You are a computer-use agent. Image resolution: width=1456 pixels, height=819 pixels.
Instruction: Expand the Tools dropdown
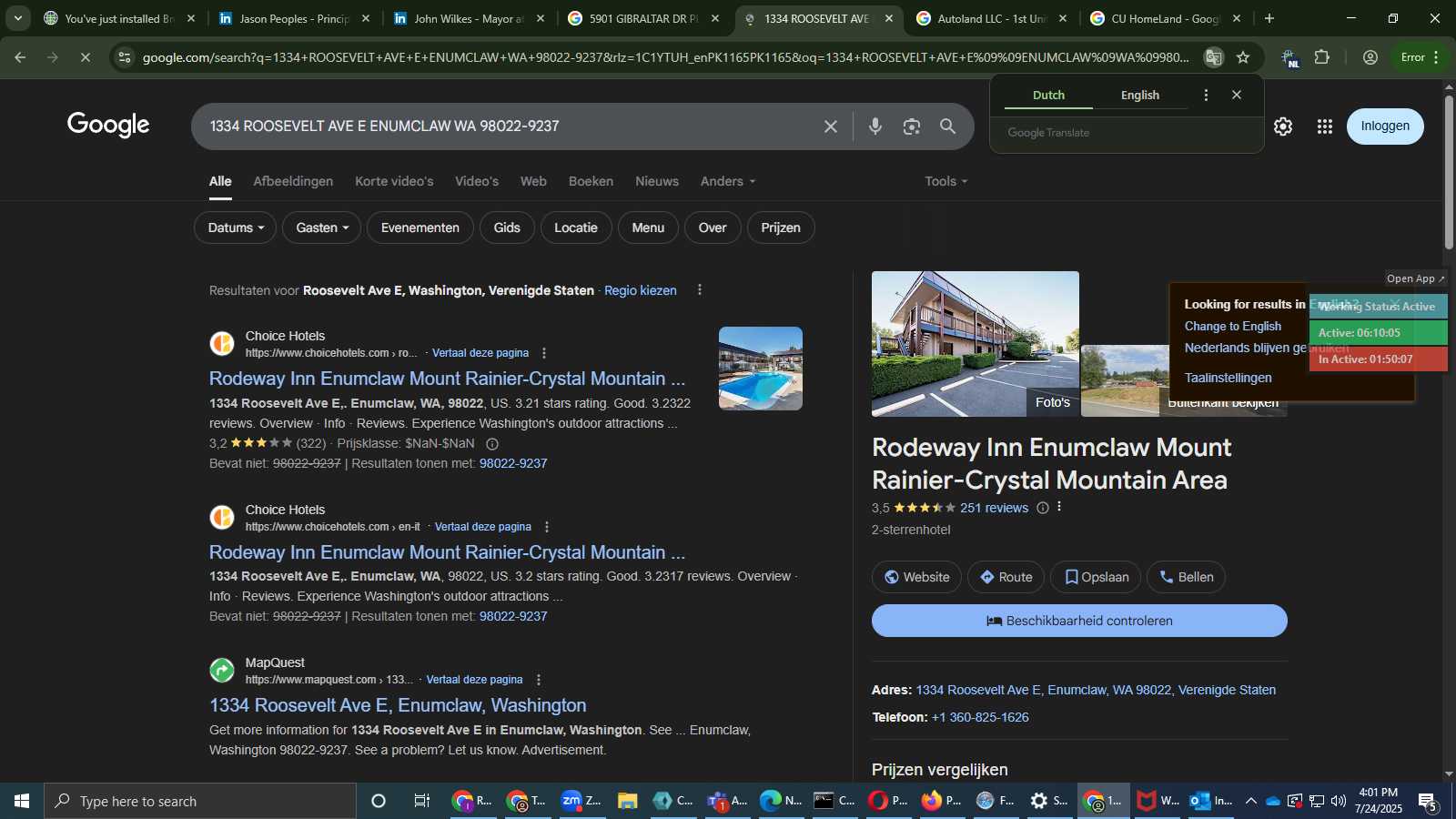pos(946,181)
